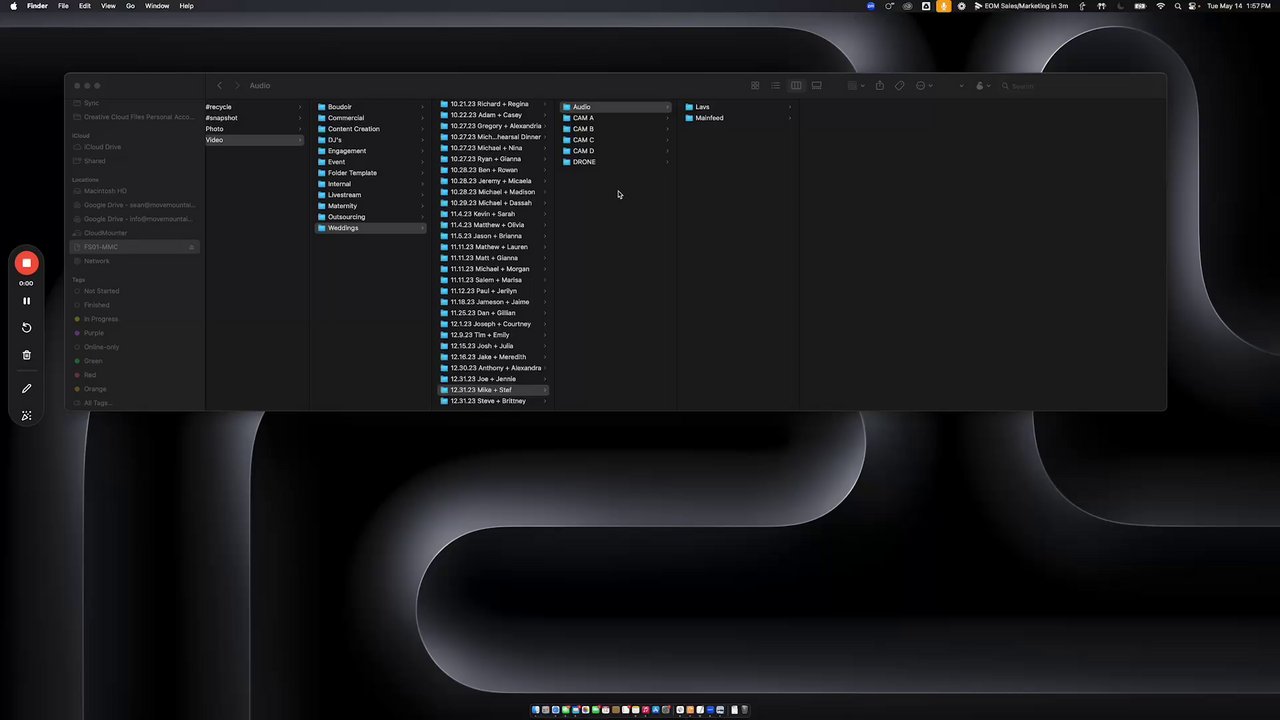This screenshot has height=720, width=1280.
Task: Expand the CAM C folder chevron
Action: [667, 140]
